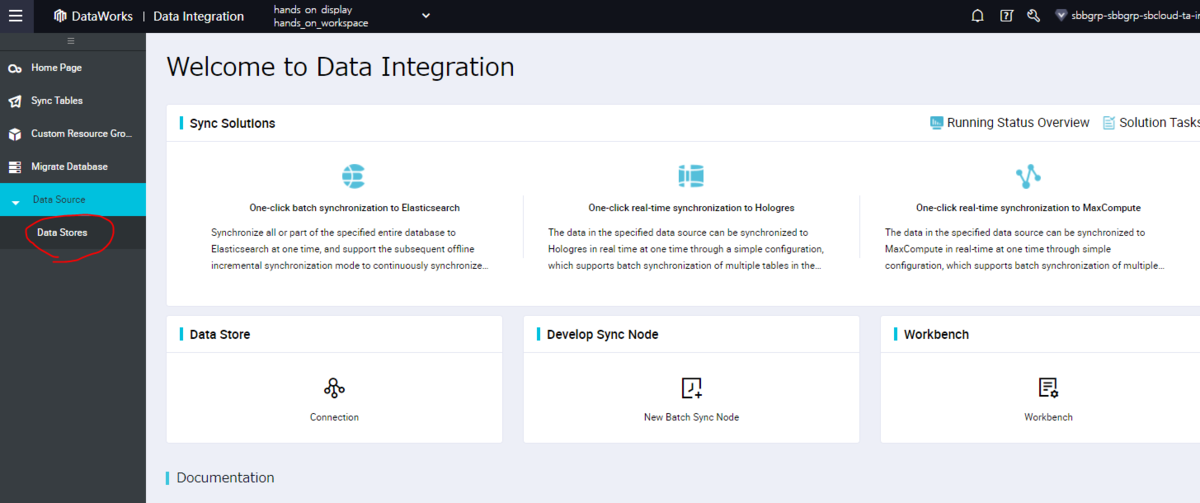Click the Sync Tables sidebar icon
The width and height of the screenshot is (1200, 503).
pyautogui.click(x=15, y=101)
